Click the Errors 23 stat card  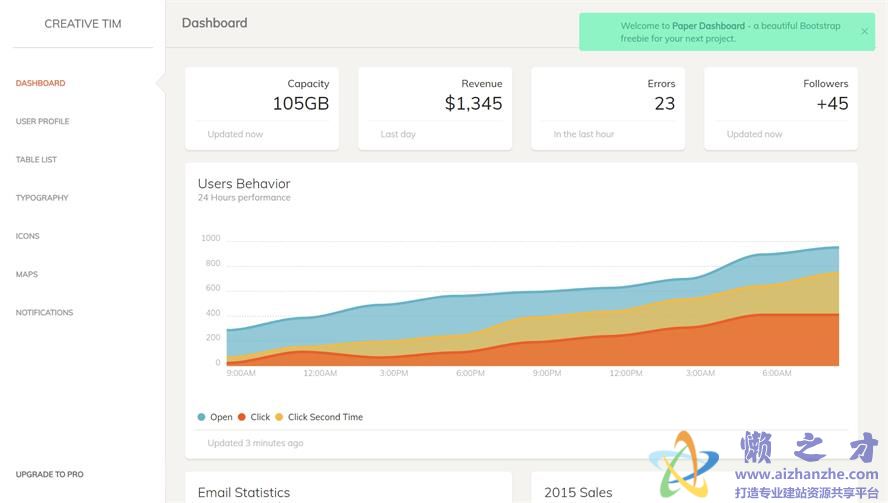pos(608,108)
